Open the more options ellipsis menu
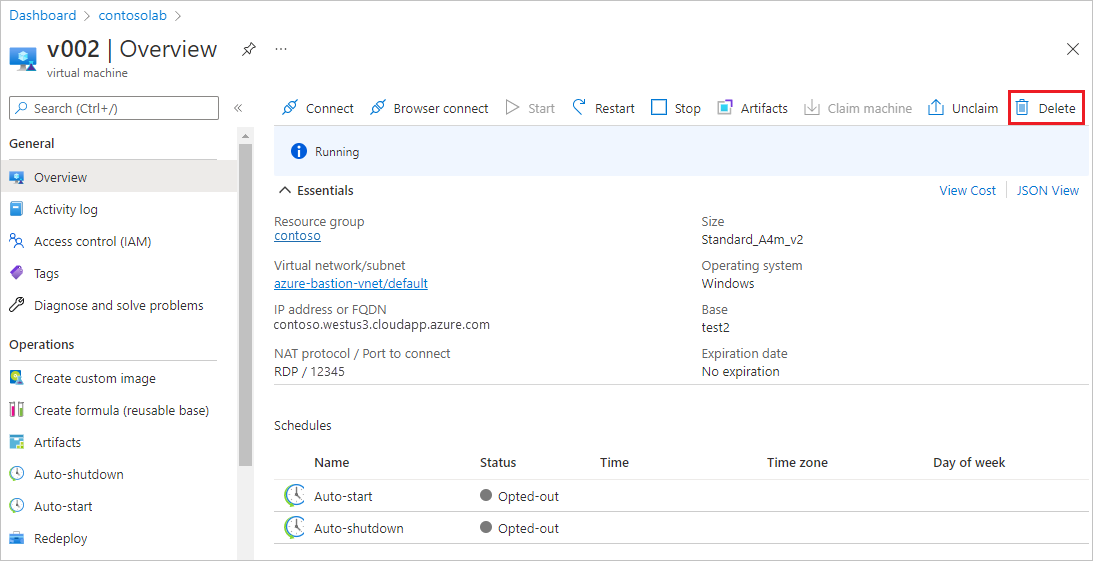Screen dimensions: 1093x561 tap(281, 49)
